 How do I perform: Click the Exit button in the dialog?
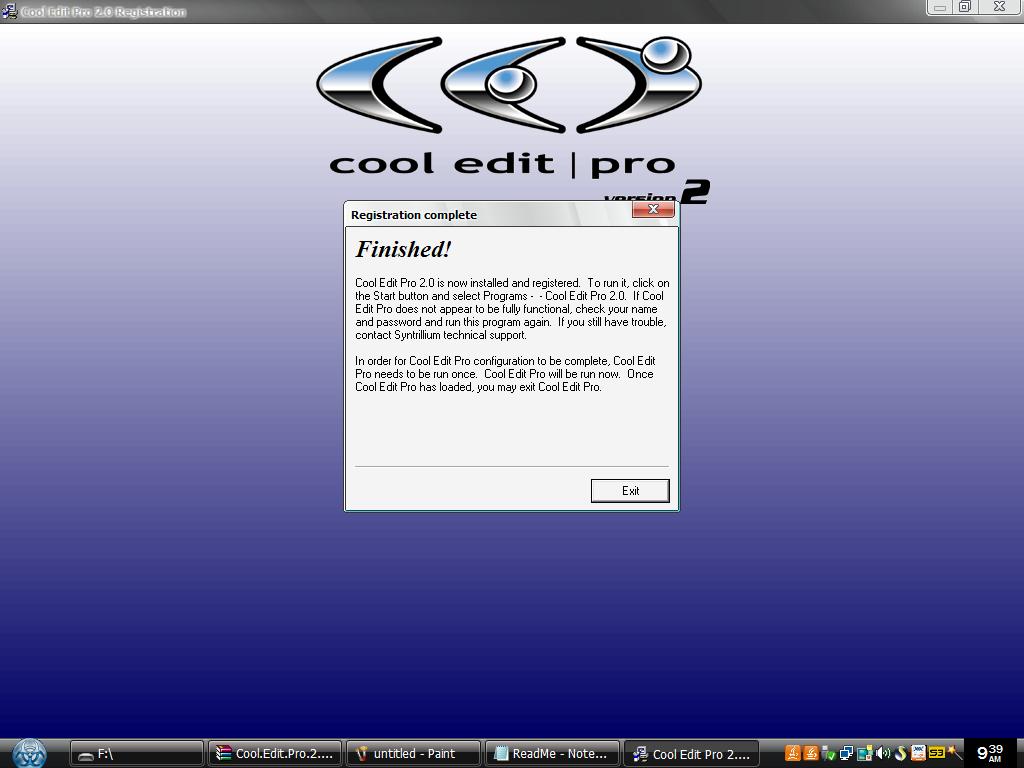pos(630,490)
